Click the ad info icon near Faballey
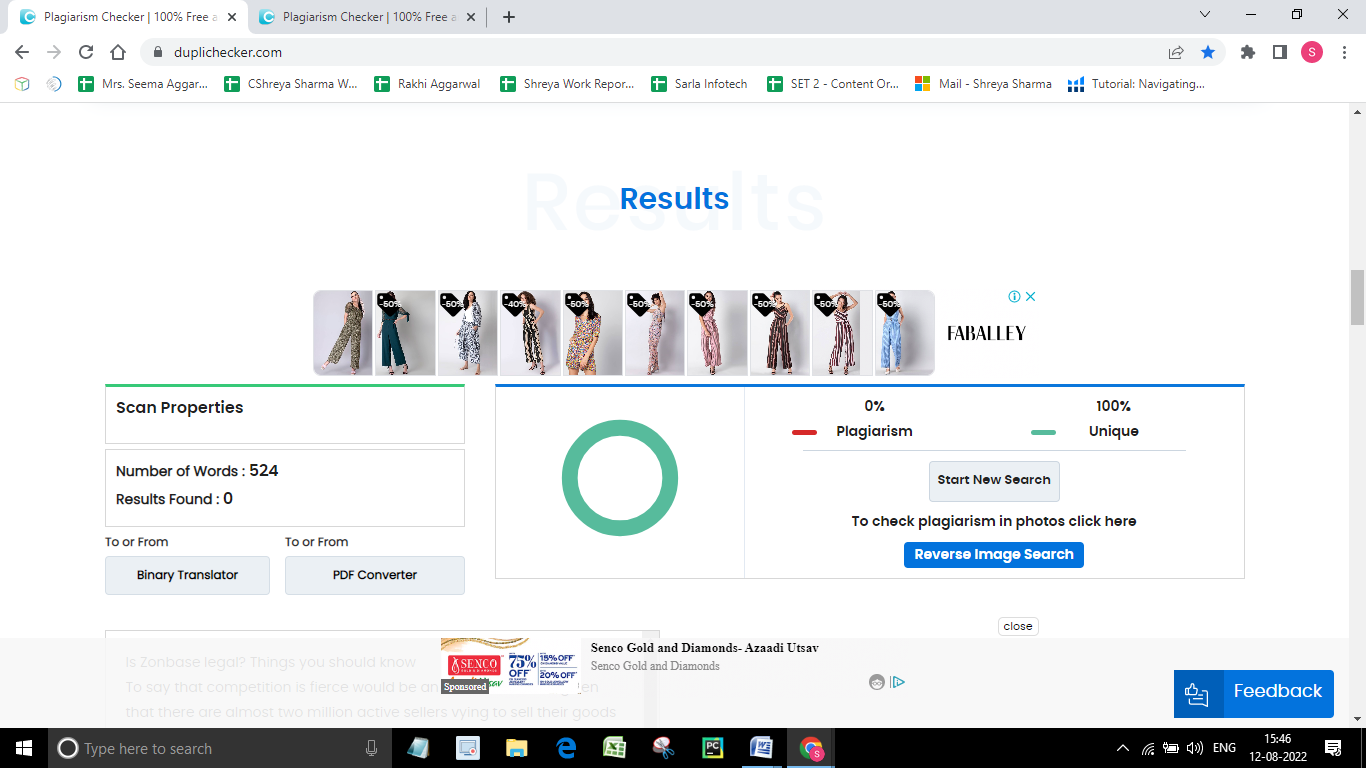Viewport: 1366px width, 768px height. (1014, 297)
